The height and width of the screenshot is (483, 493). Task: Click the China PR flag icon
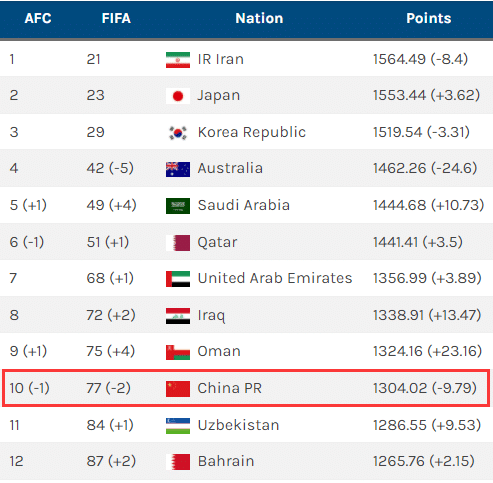tap(178, 389)
